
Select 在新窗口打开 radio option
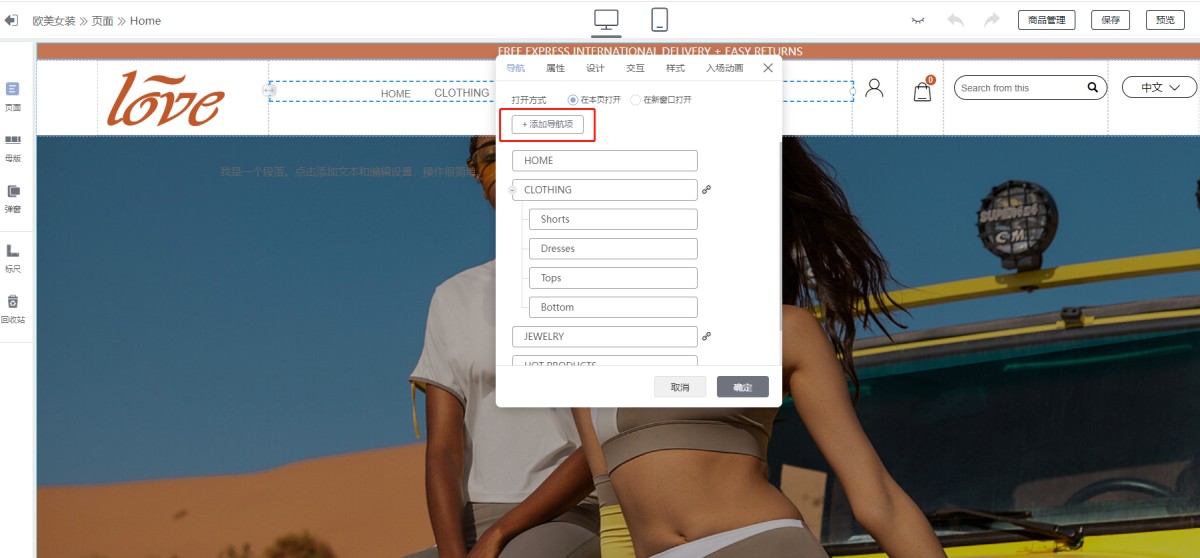tap(635, 100)
